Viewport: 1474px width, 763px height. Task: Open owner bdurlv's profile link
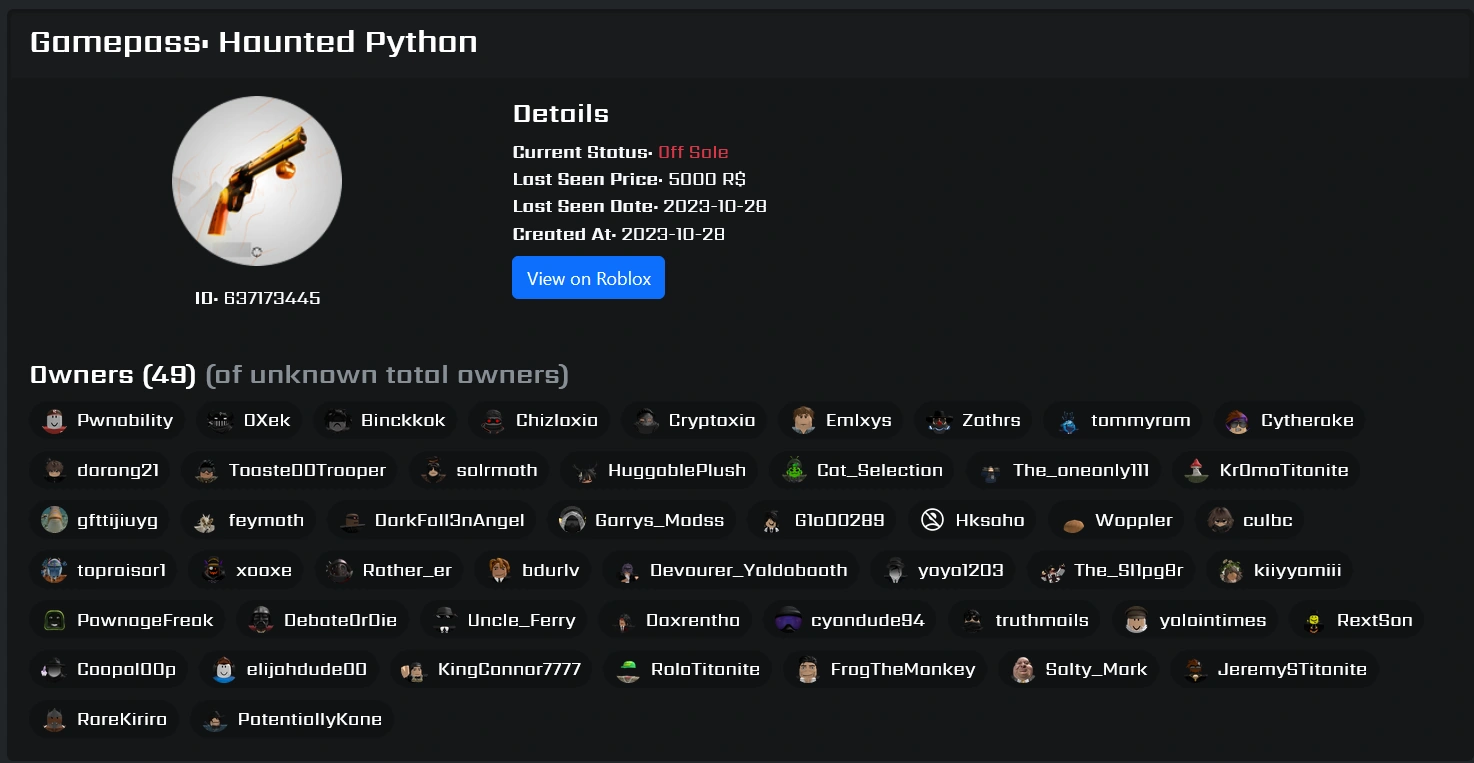pos(532,570)
